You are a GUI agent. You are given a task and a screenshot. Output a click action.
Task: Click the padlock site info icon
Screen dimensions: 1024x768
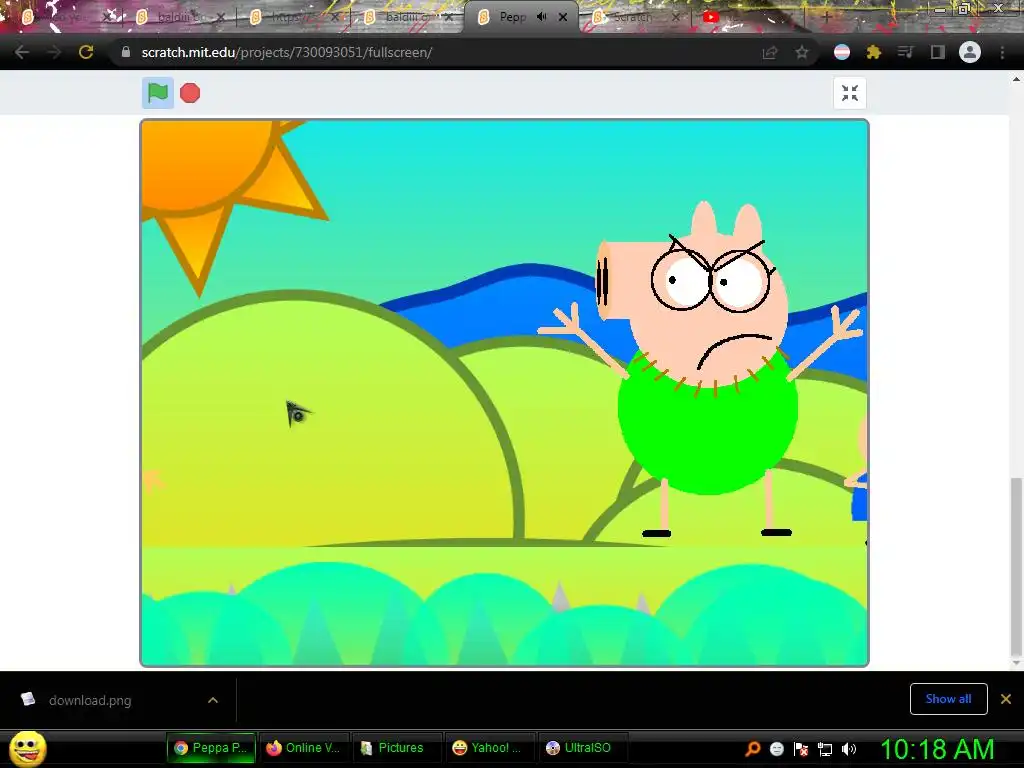(x=125, y=52)
